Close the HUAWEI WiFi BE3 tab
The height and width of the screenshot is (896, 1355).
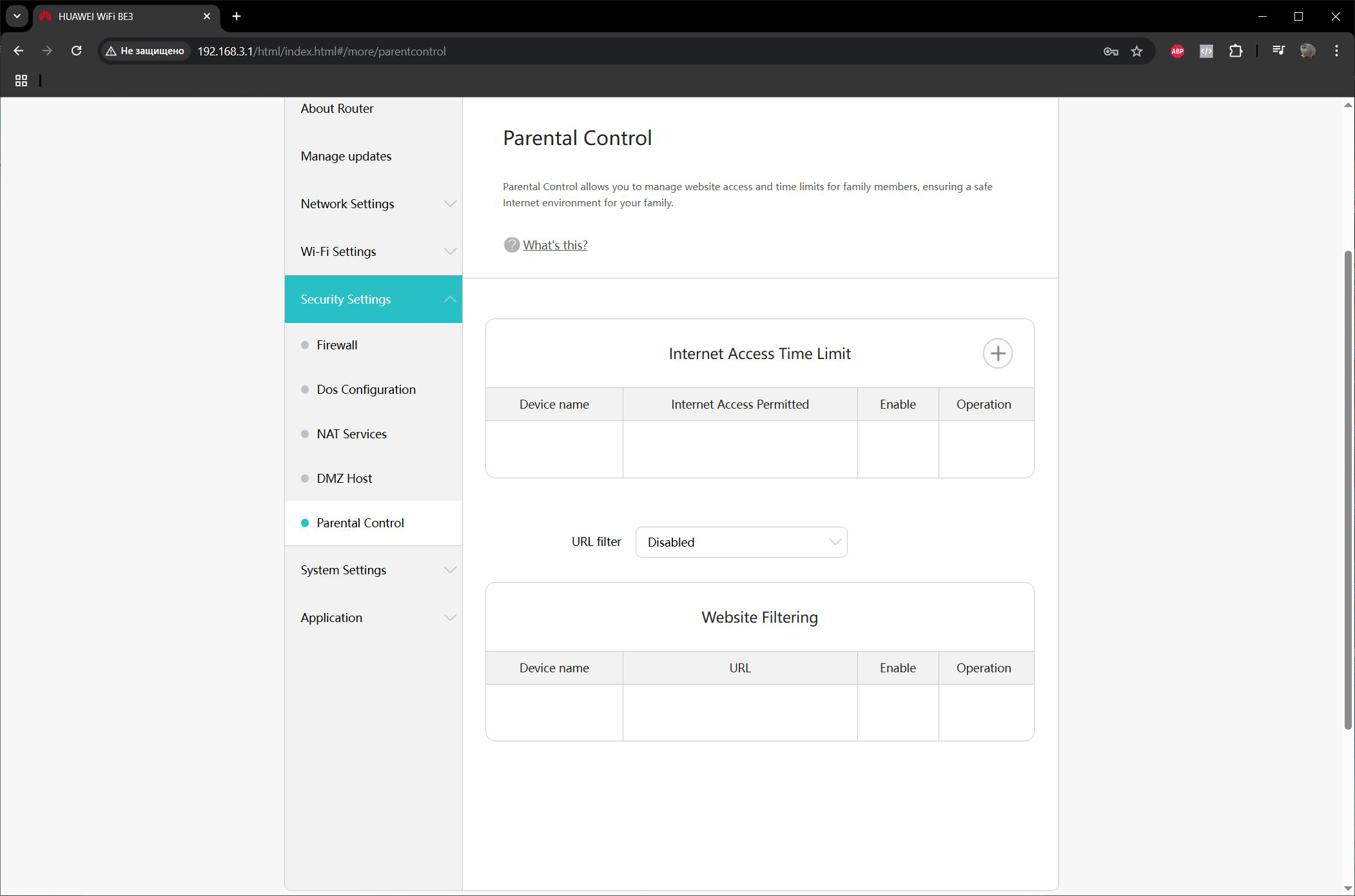pyautogui.click(x=207, y=16)
